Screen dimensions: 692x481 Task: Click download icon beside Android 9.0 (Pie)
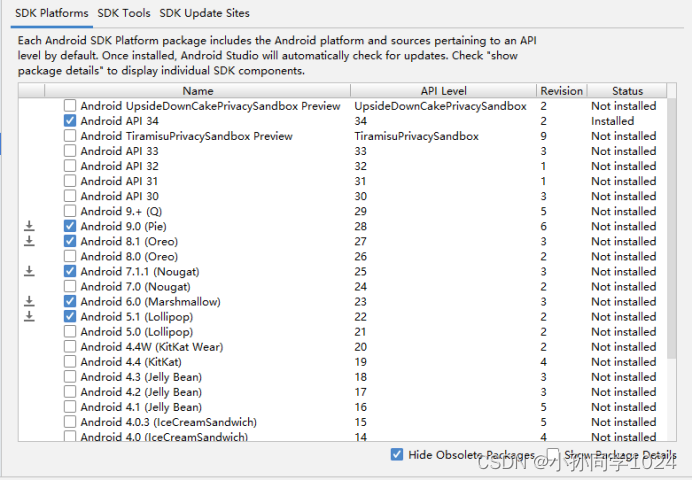pyautogui.click(x=29, y=226)
